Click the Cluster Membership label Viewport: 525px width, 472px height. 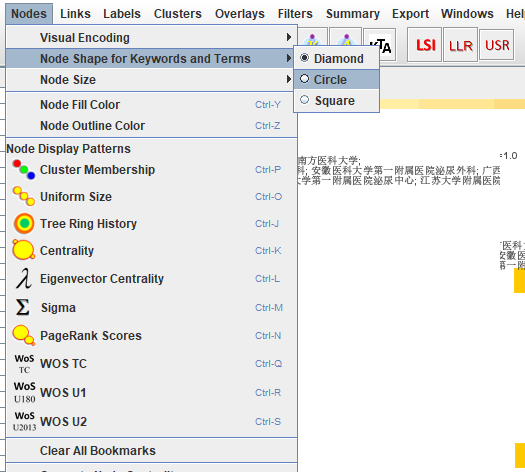click(x=97, y=170)
